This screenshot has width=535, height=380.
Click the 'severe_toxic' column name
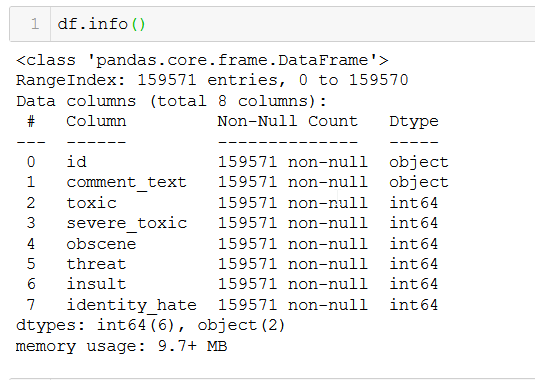tap(127, 223)
